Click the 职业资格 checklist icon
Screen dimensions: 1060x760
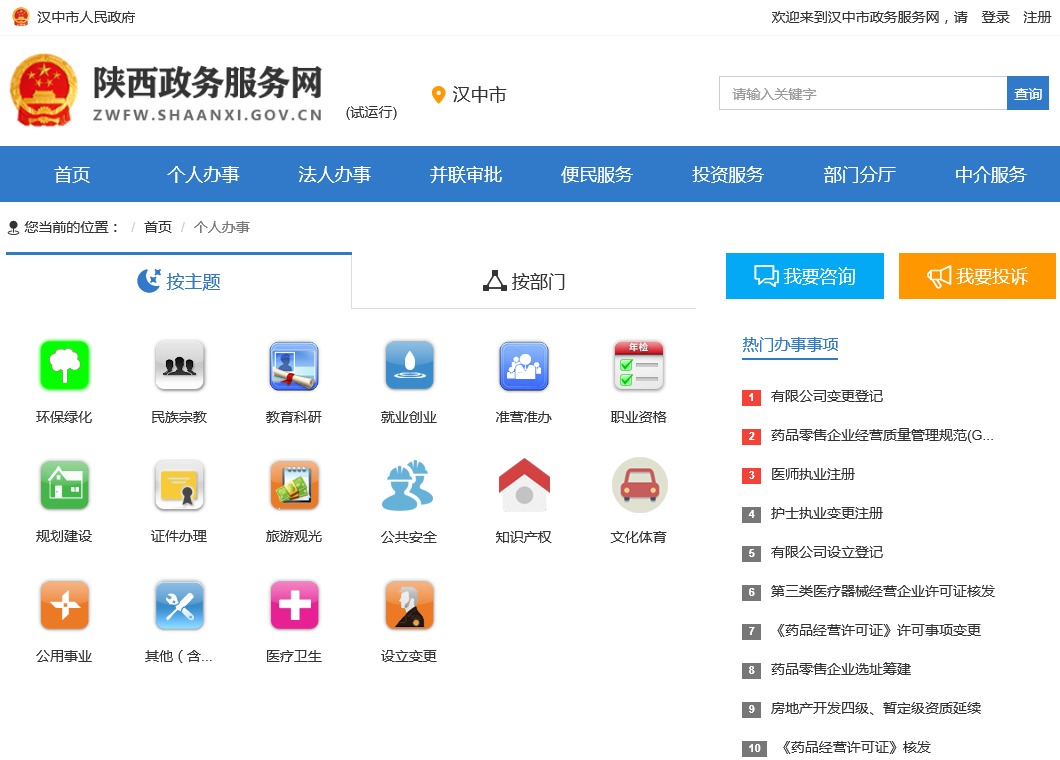638,365
